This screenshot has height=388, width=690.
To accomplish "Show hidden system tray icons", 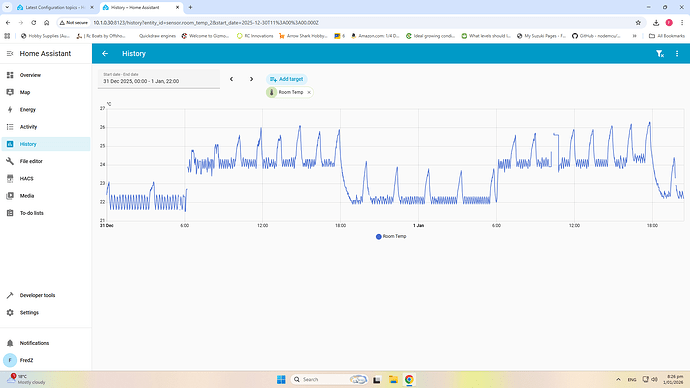I will coord(618,379).
